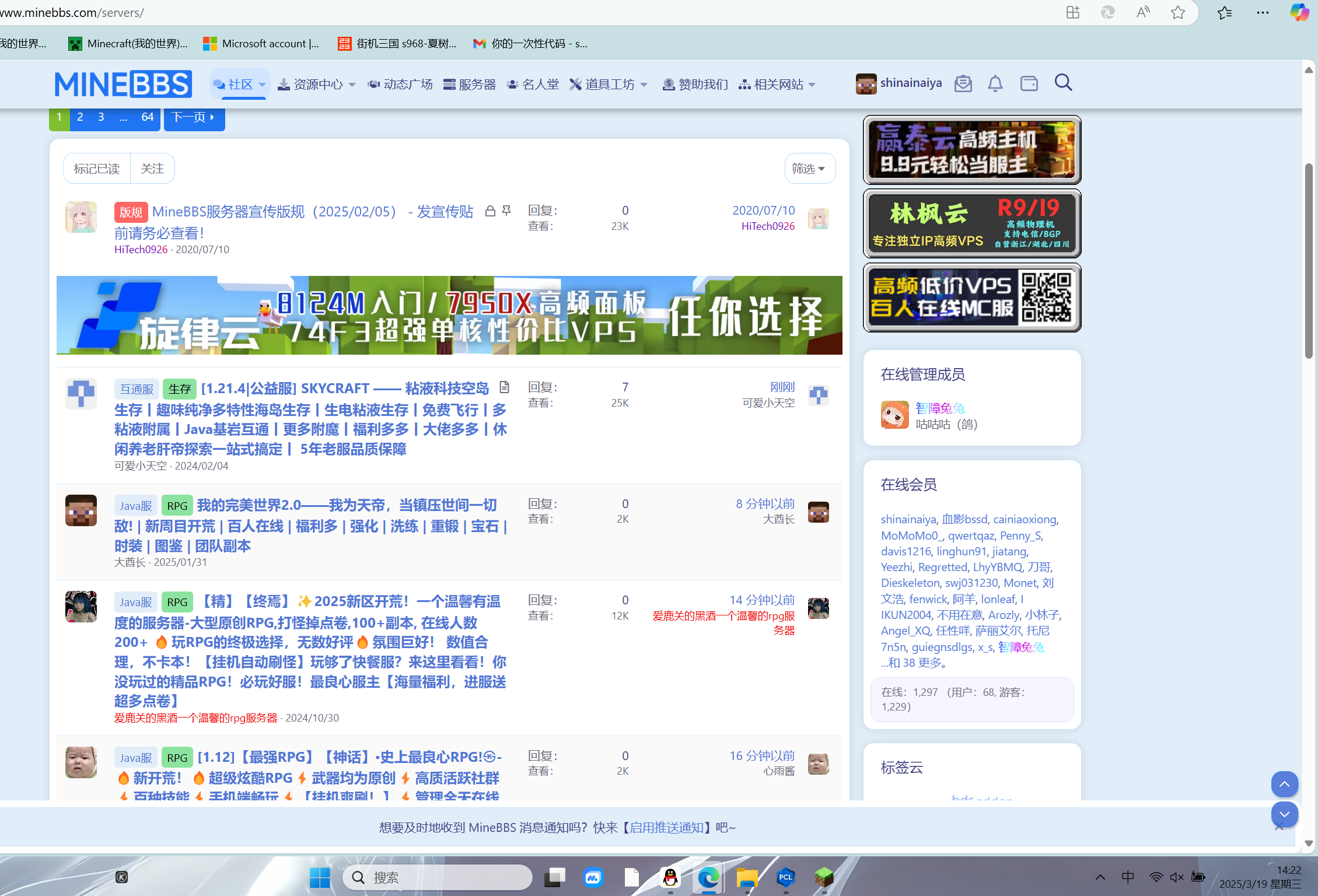
Task: Open PCL launcher taskbar icon
Action: coord(785,877)
